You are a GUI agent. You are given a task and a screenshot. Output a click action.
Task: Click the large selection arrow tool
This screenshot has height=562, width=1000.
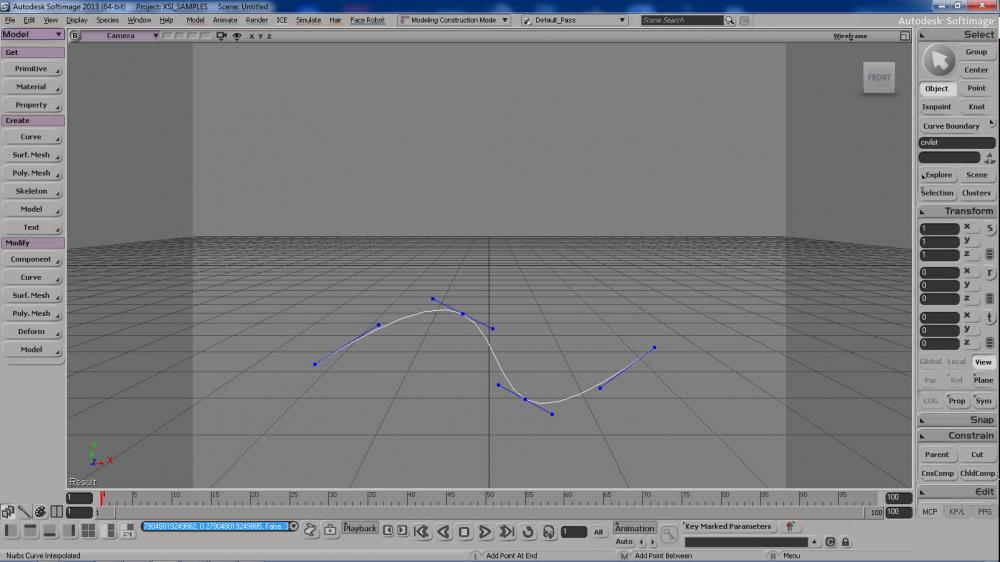(x=939, y=61)
